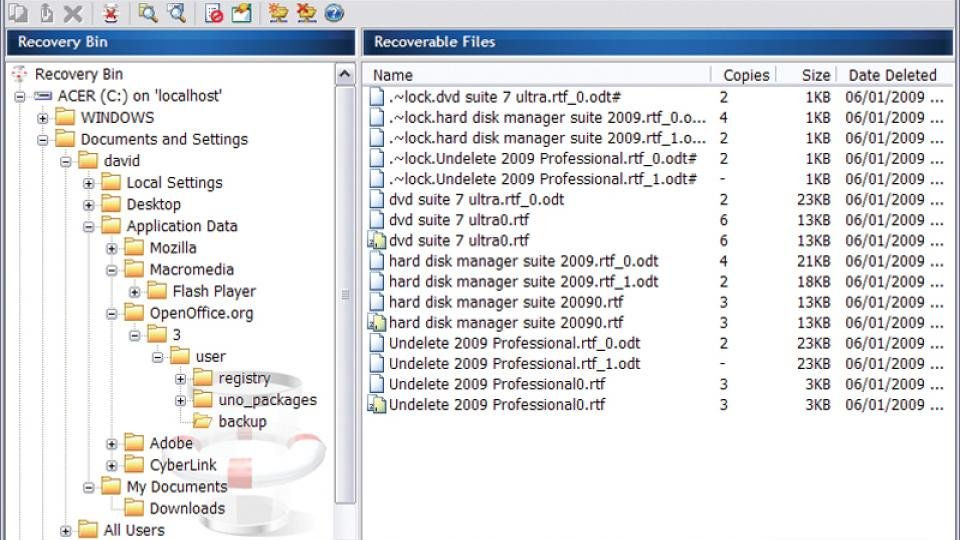
Task: Collapse Documents and Settings node
Action: (43, 140)
